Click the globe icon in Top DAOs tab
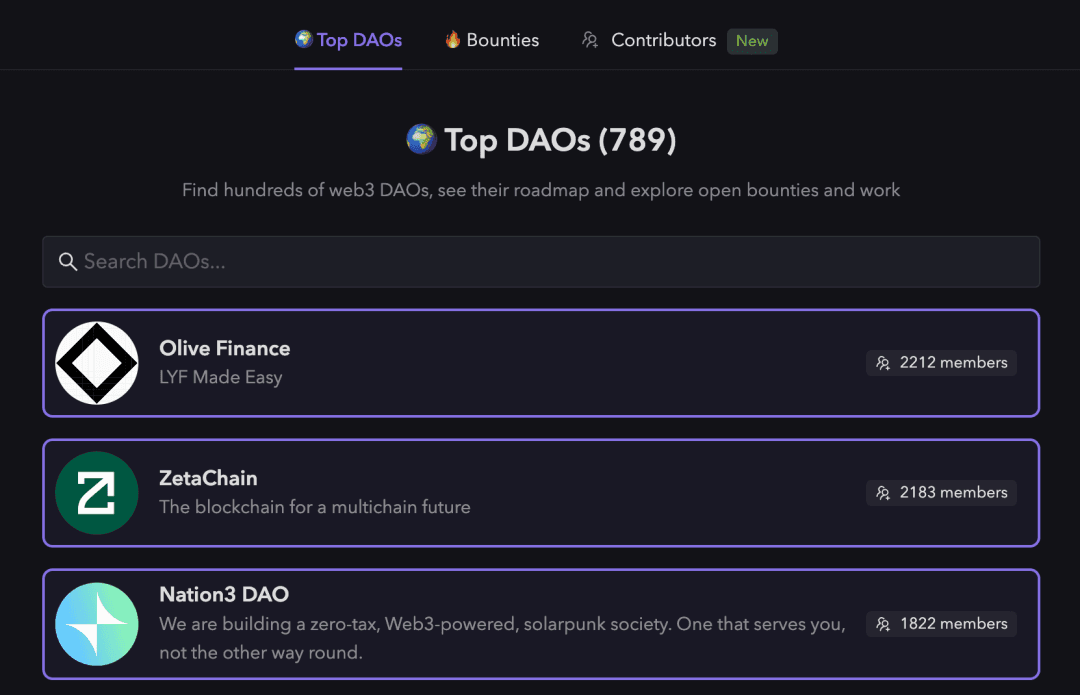Screen dimensions: 1080x695 click(304, 39)
